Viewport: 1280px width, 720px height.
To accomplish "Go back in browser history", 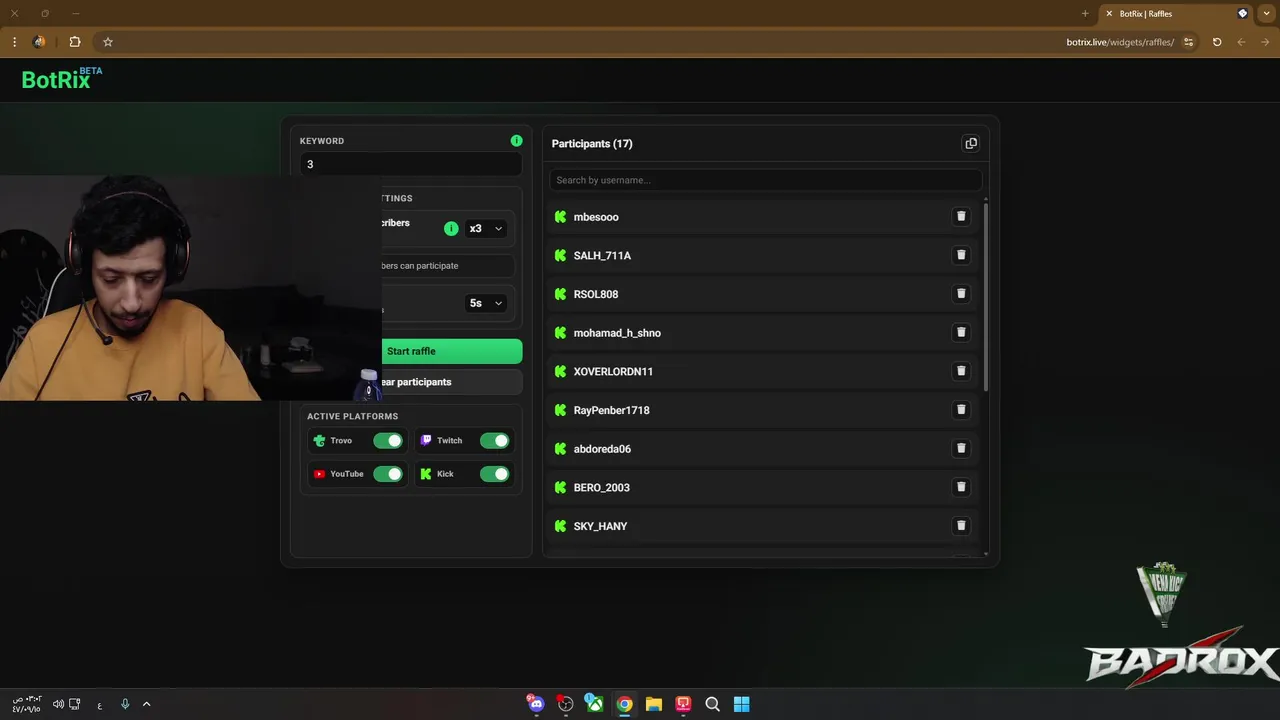I will pos(1265,42).
